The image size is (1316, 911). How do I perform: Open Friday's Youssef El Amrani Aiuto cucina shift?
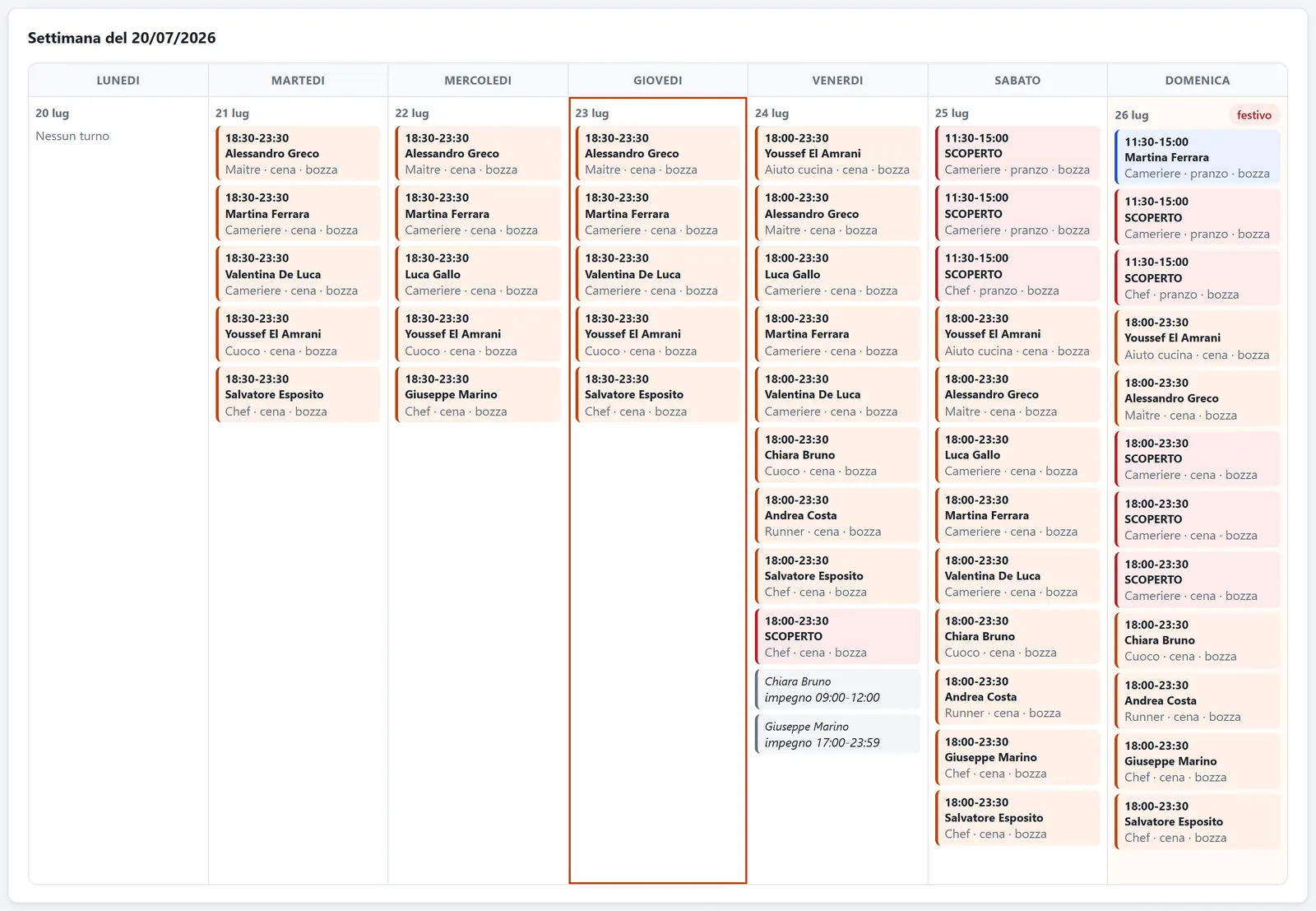[x=837, y=154]
